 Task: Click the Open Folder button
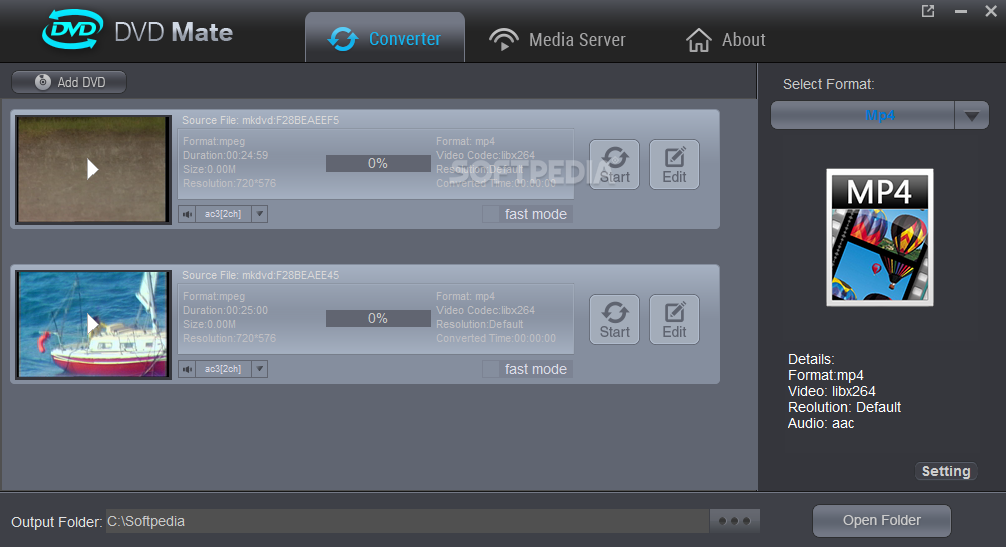point(882,521)
